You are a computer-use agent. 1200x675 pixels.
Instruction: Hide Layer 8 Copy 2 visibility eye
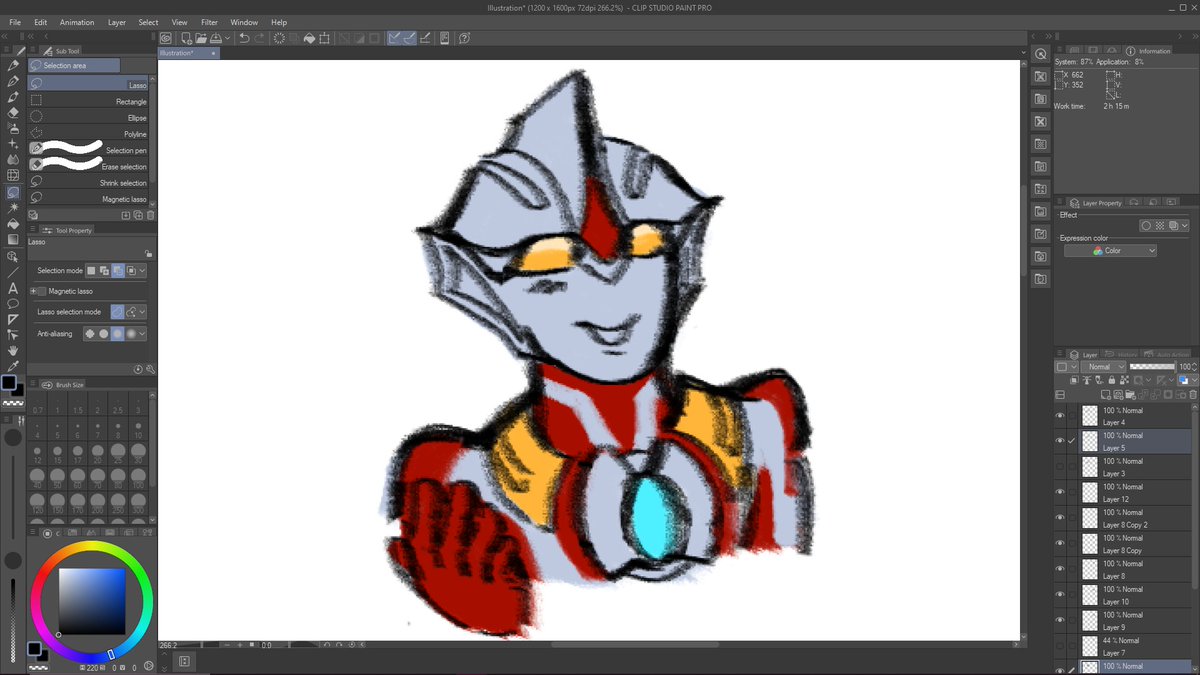[1060, 518]
